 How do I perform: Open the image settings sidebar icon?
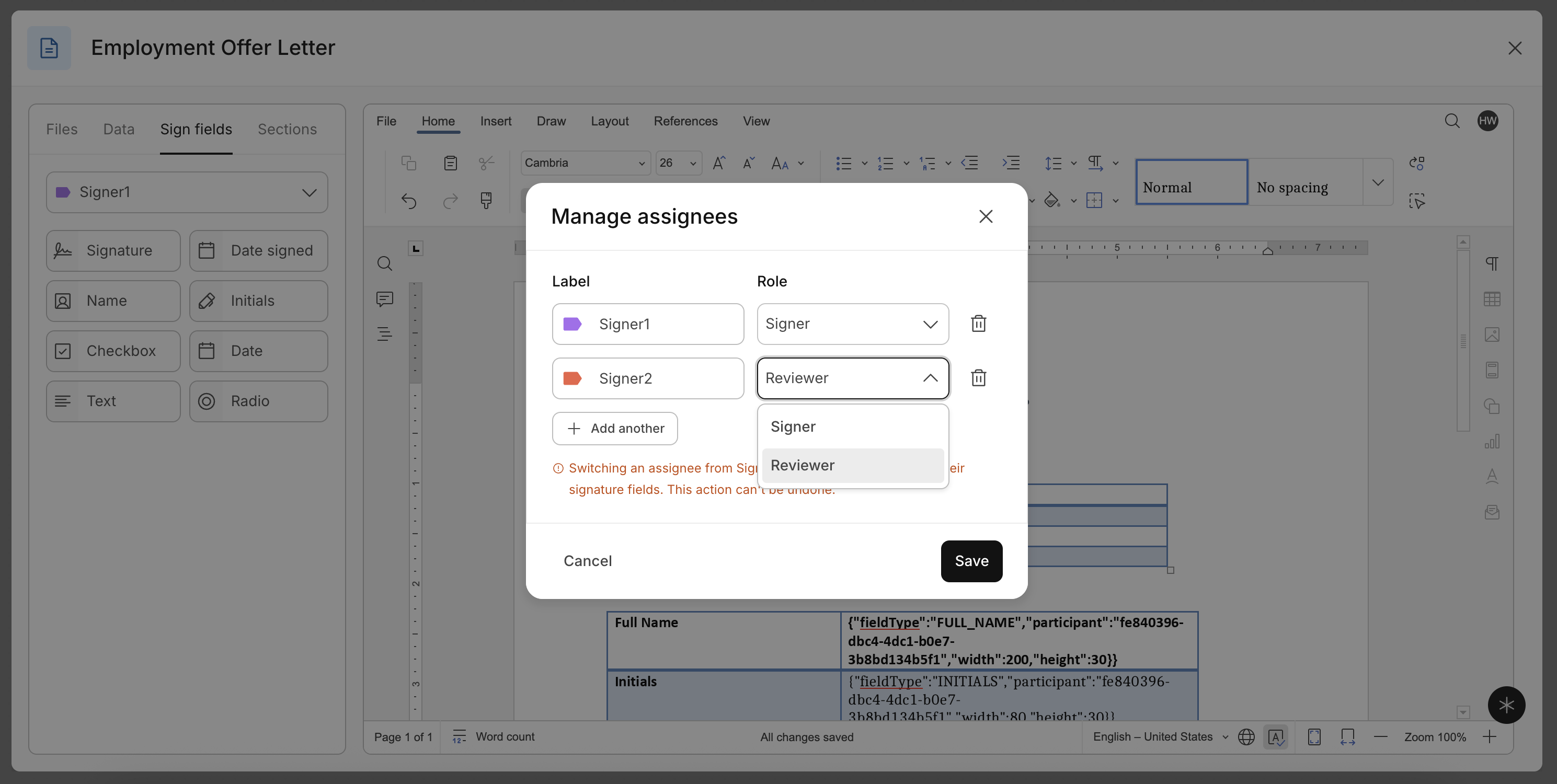pyautogui.click(x=1492, y=335)
